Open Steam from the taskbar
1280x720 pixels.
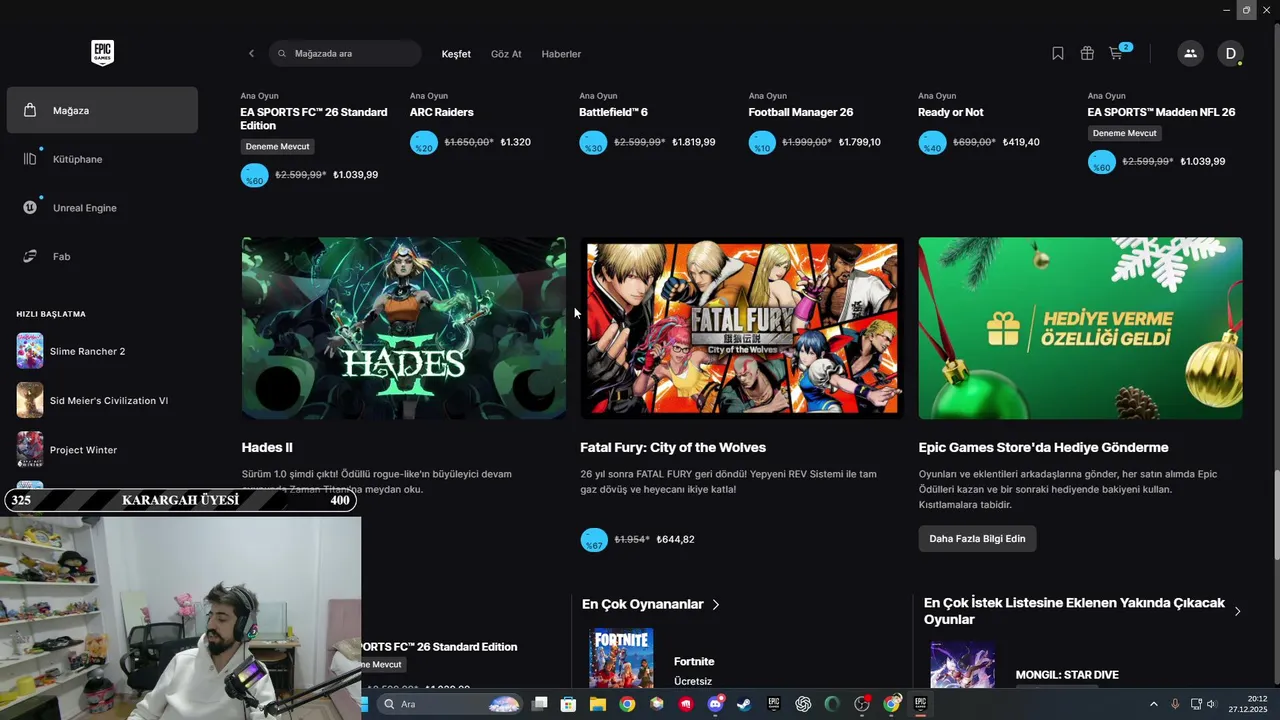click(744, 704)
